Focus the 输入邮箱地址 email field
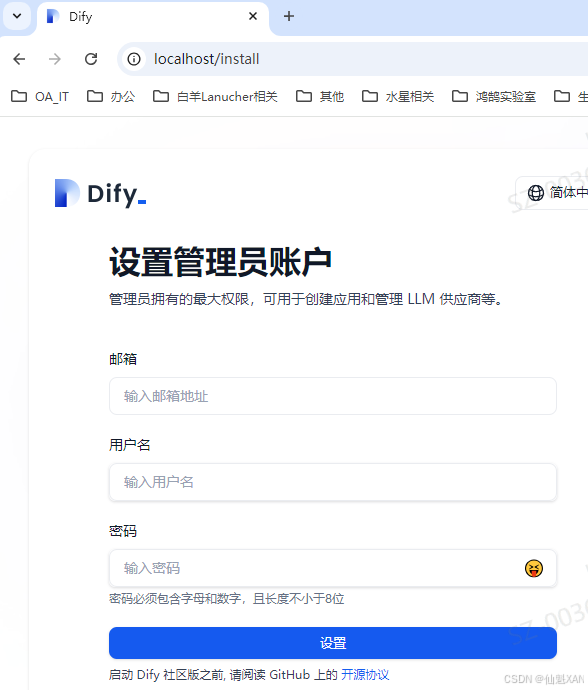This screenshot has width=588, height=690. pos(333,396)
